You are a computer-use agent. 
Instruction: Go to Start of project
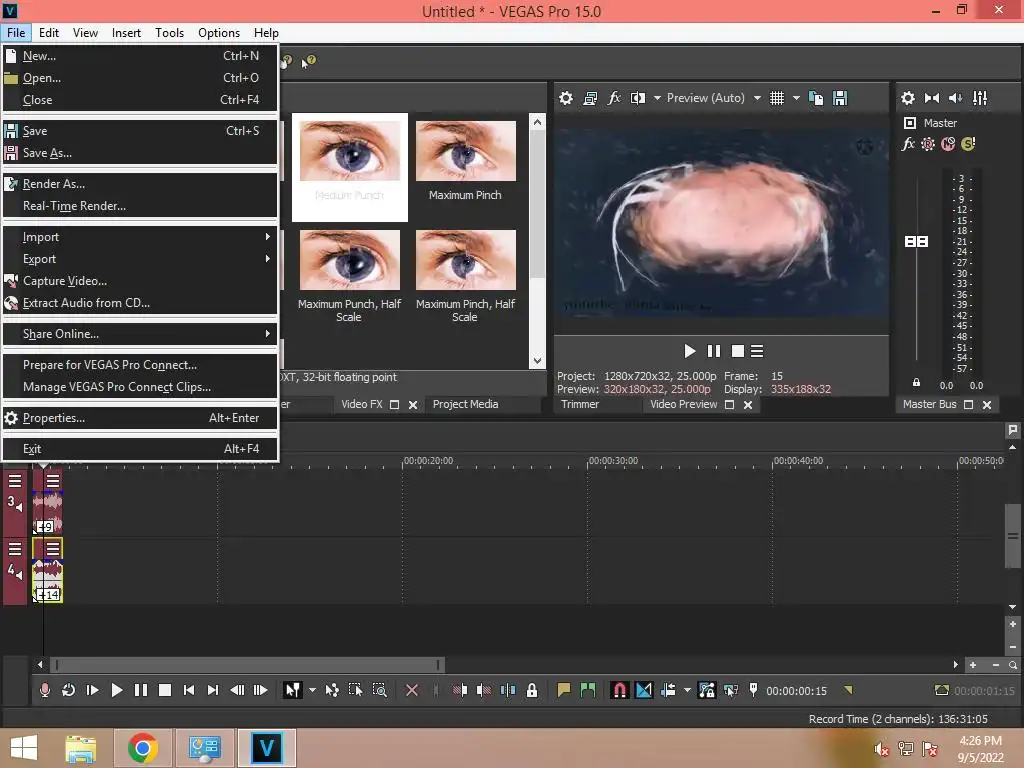click(x=189, y=690)
